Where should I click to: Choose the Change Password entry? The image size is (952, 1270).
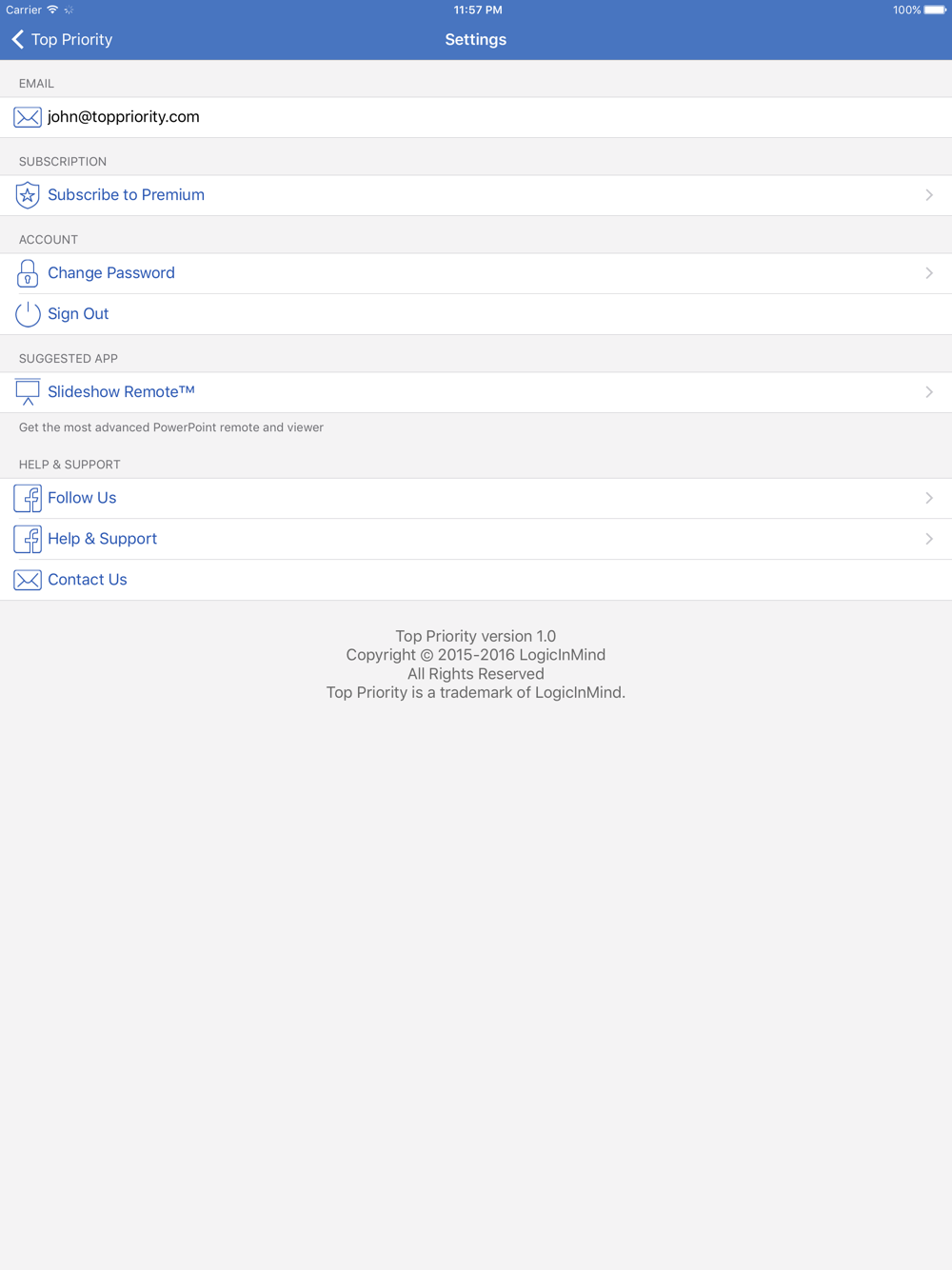click(x=476, y=273)
